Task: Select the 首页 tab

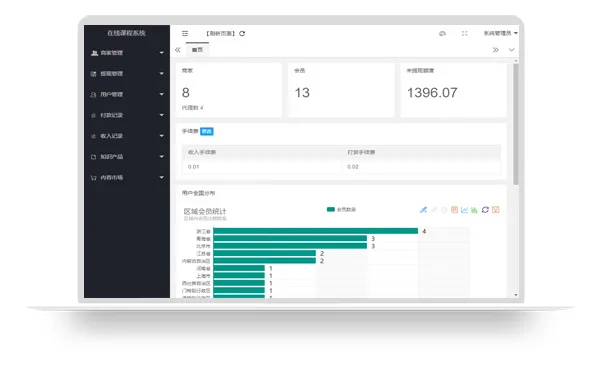Action: (197, 50)
